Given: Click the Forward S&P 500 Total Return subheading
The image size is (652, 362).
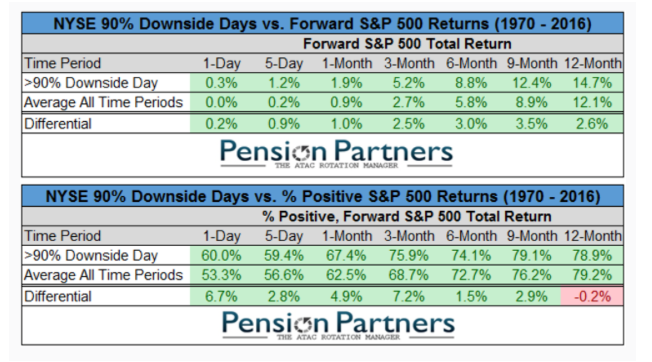Looking at the screenshot, I should click(407, 44).
